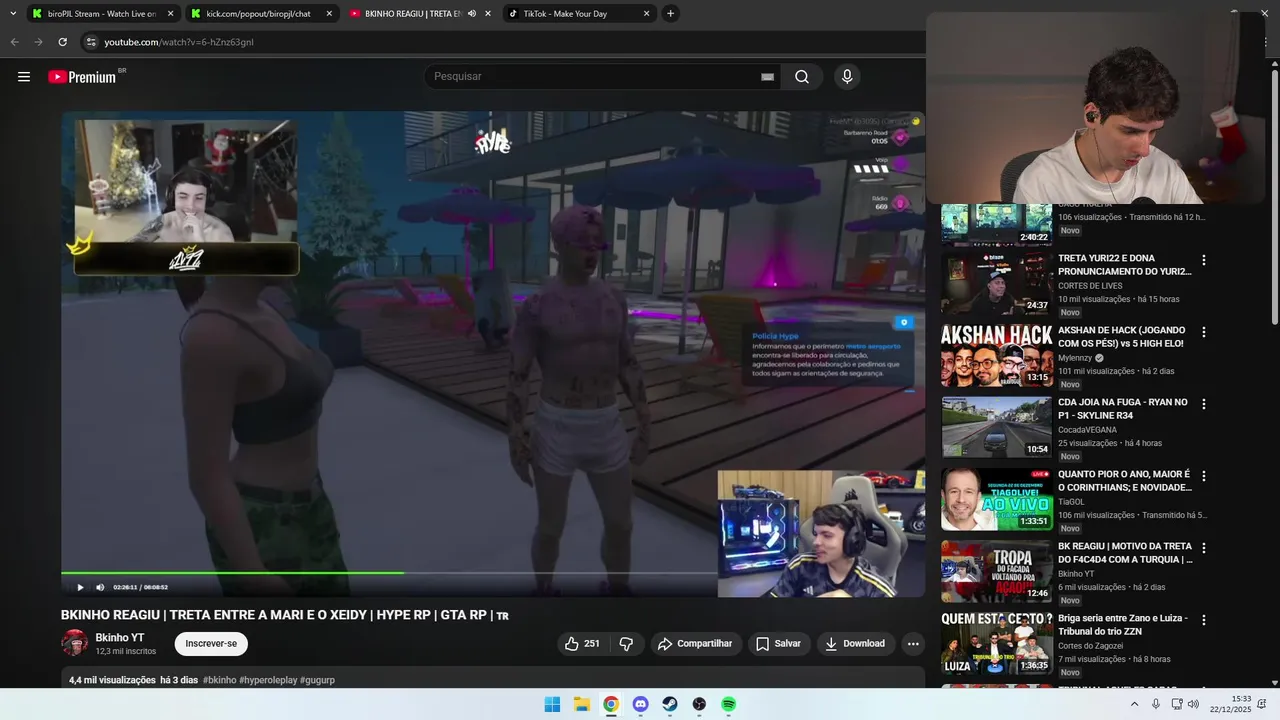Image resolution: width=1280 pixels, height=720 pixels.
Task: Open options menu for TRETA YURI22 video
Action: pos(1204,260)
